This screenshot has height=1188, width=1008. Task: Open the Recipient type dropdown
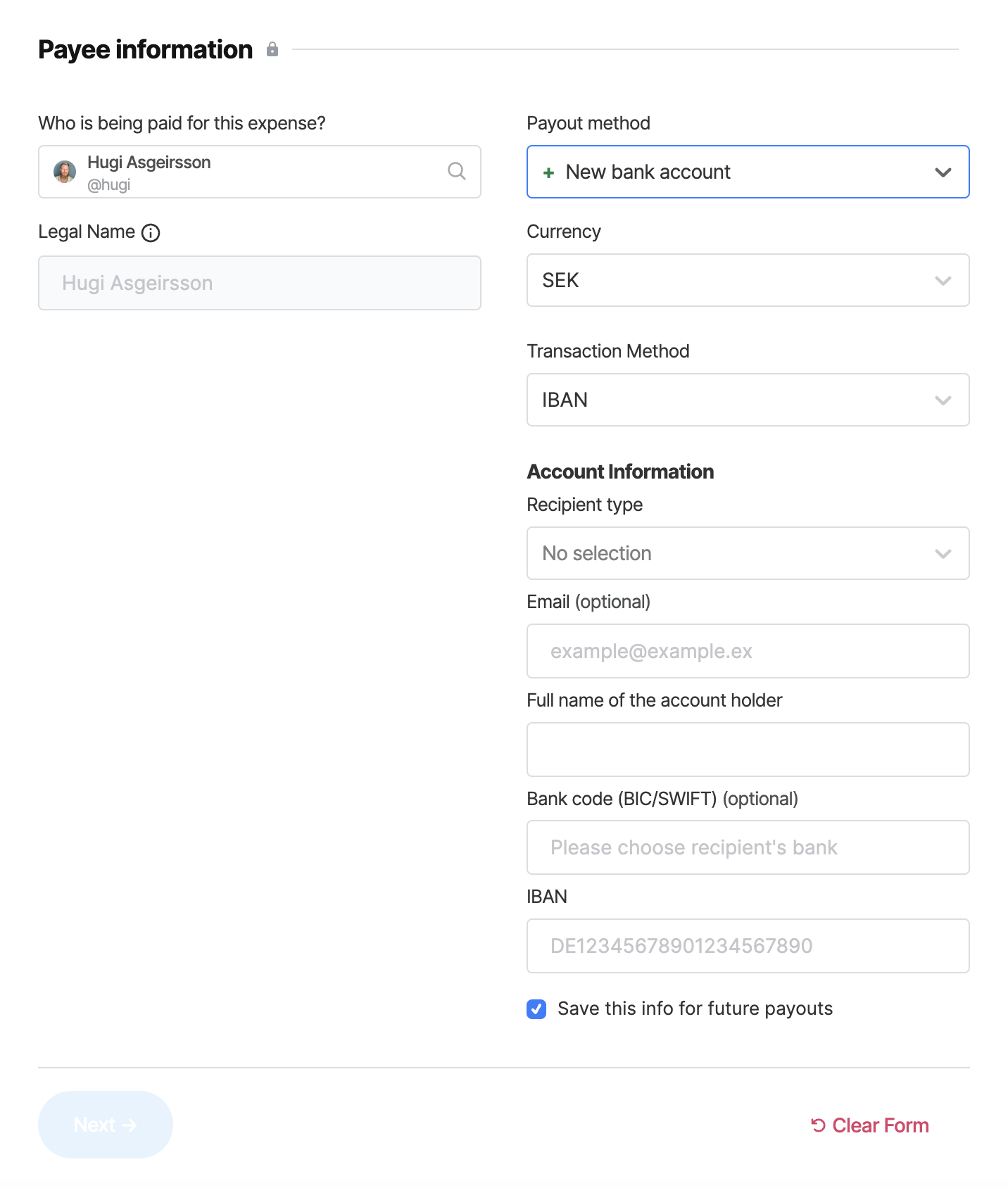pos(748,553)
